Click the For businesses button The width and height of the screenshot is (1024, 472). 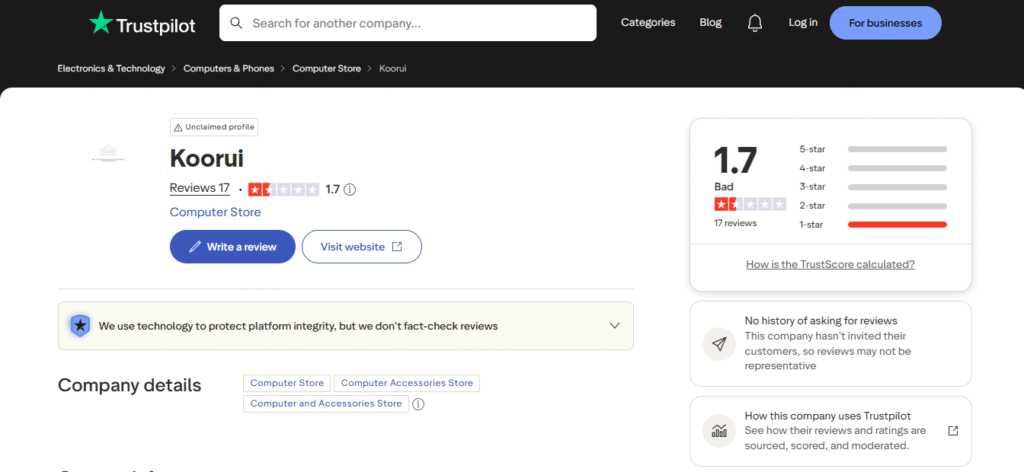885,23
